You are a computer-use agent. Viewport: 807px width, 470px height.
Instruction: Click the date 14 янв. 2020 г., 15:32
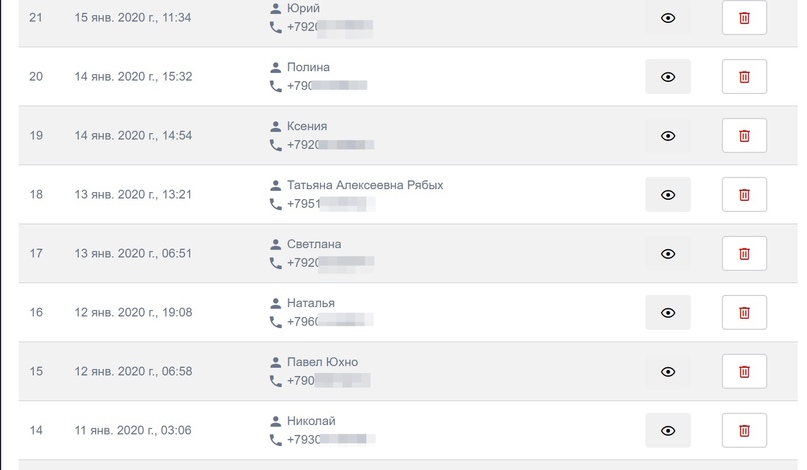click(x=133, y=77)
